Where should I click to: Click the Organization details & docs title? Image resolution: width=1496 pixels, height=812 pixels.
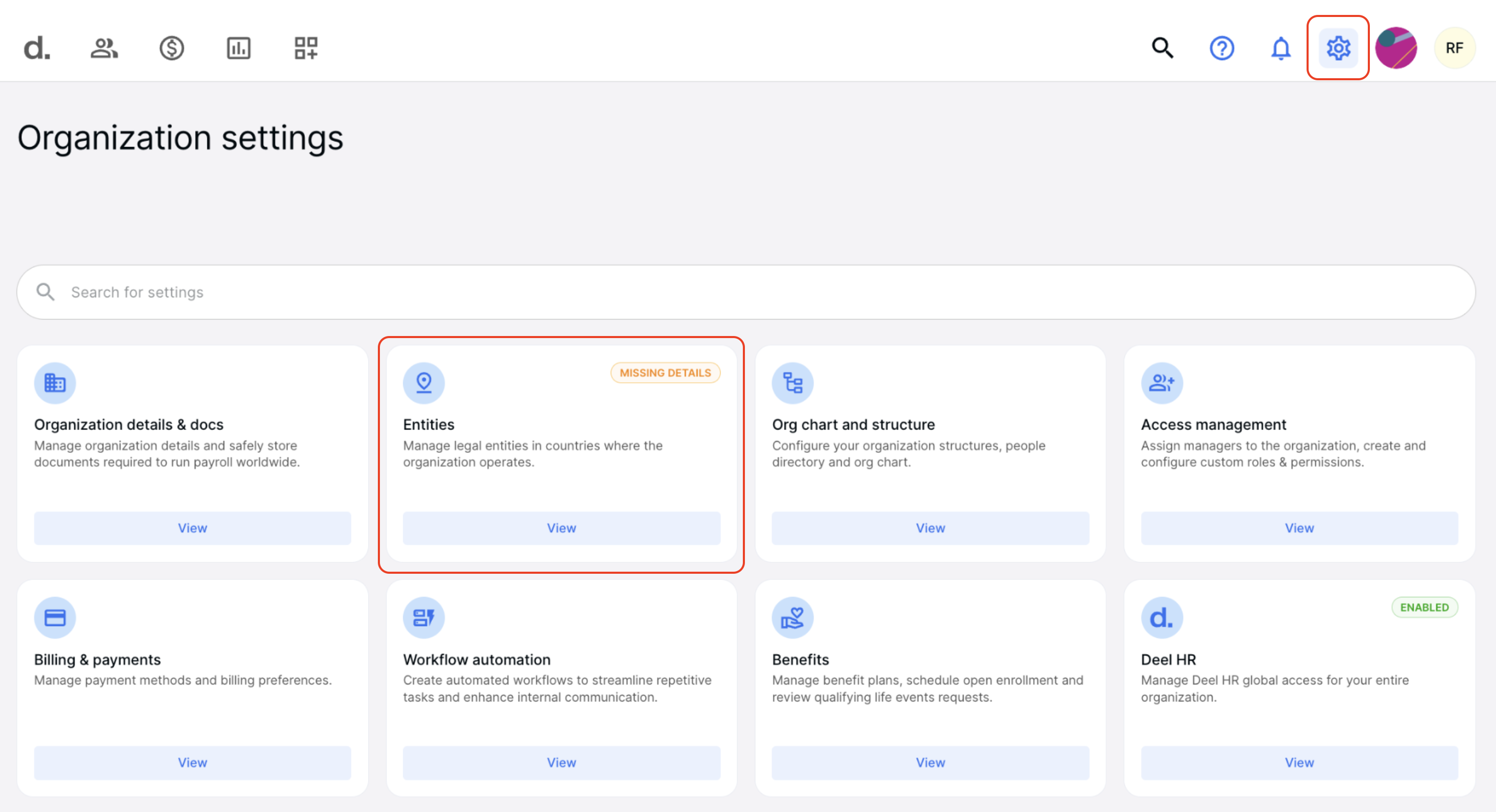[x=128, y=425]
